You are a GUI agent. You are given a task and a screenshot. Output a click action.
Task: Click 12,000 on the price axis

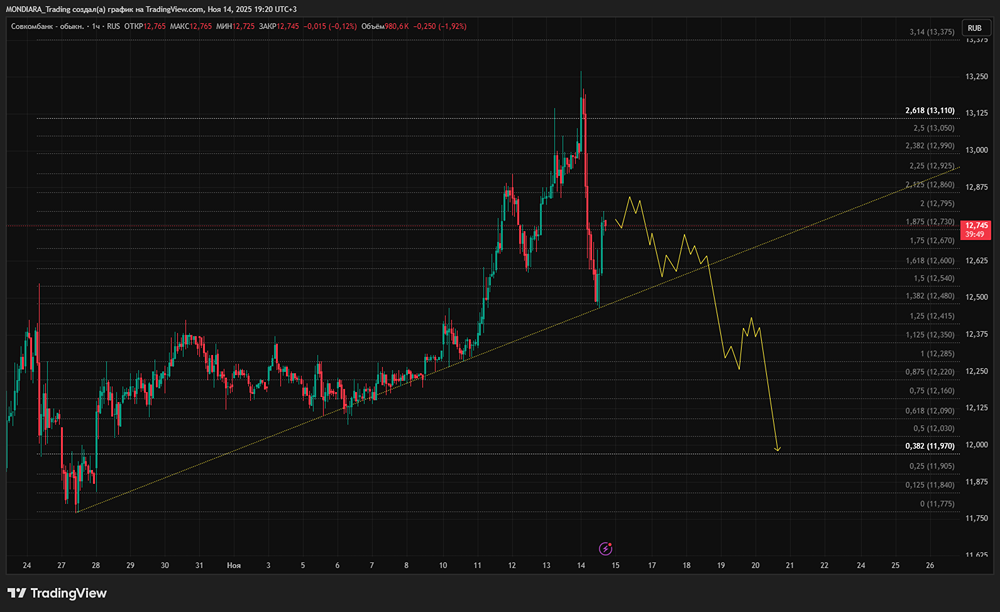click(976, 445)
